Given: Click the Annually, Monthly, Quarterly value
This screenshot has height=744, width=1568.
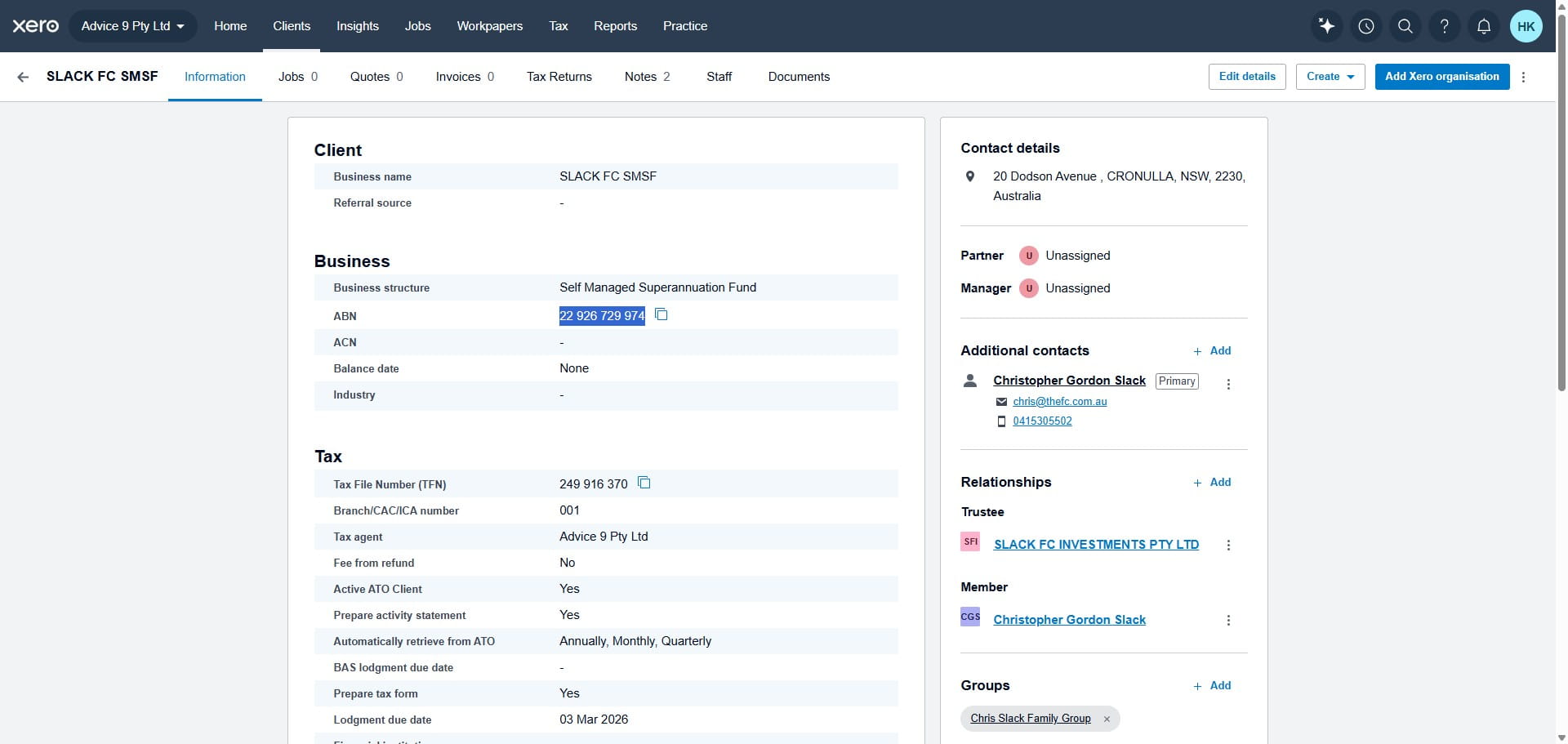Looking at the screenshot, I should coord(635,641).
